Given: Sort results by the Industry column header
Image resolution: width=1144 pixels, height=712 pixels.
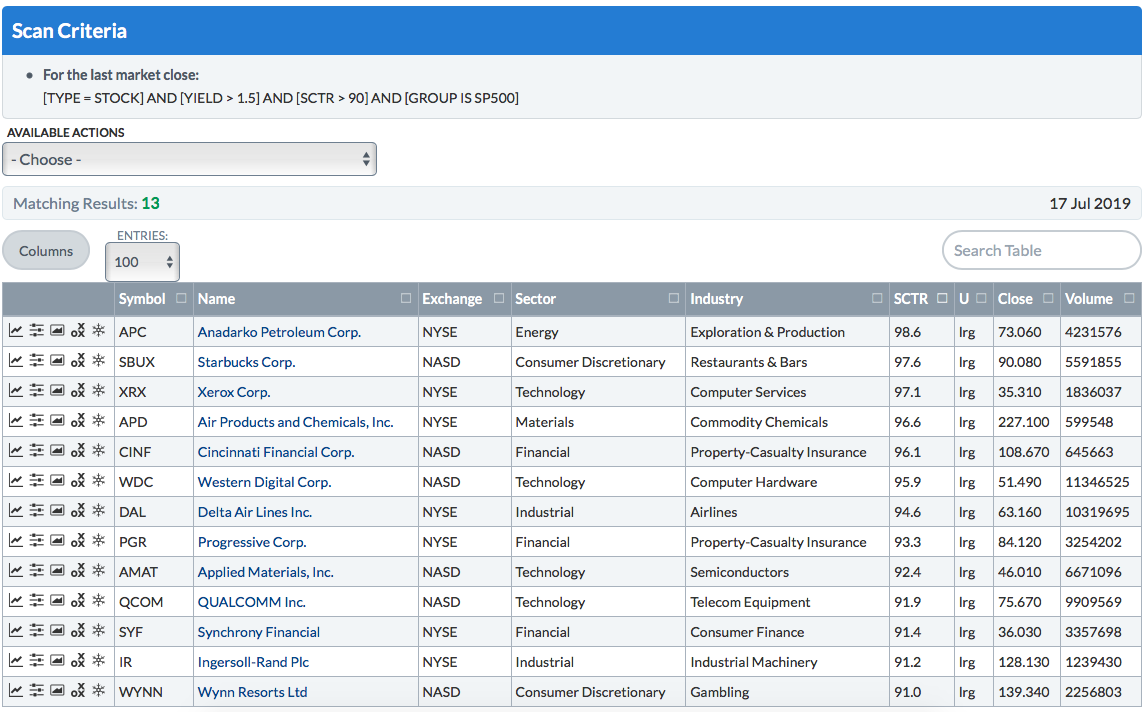Looking at the screenshot, I should pyautogui.click(x=716, y=299).
